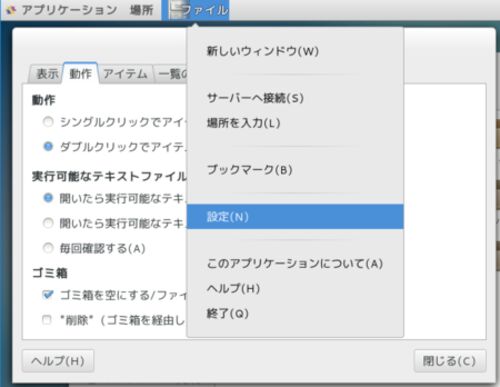Image resolution: width=500 pixels, height=387 pixels.
Task: Select first 開いたら実行可能なテキ radio option
Action: coord(48,198)
